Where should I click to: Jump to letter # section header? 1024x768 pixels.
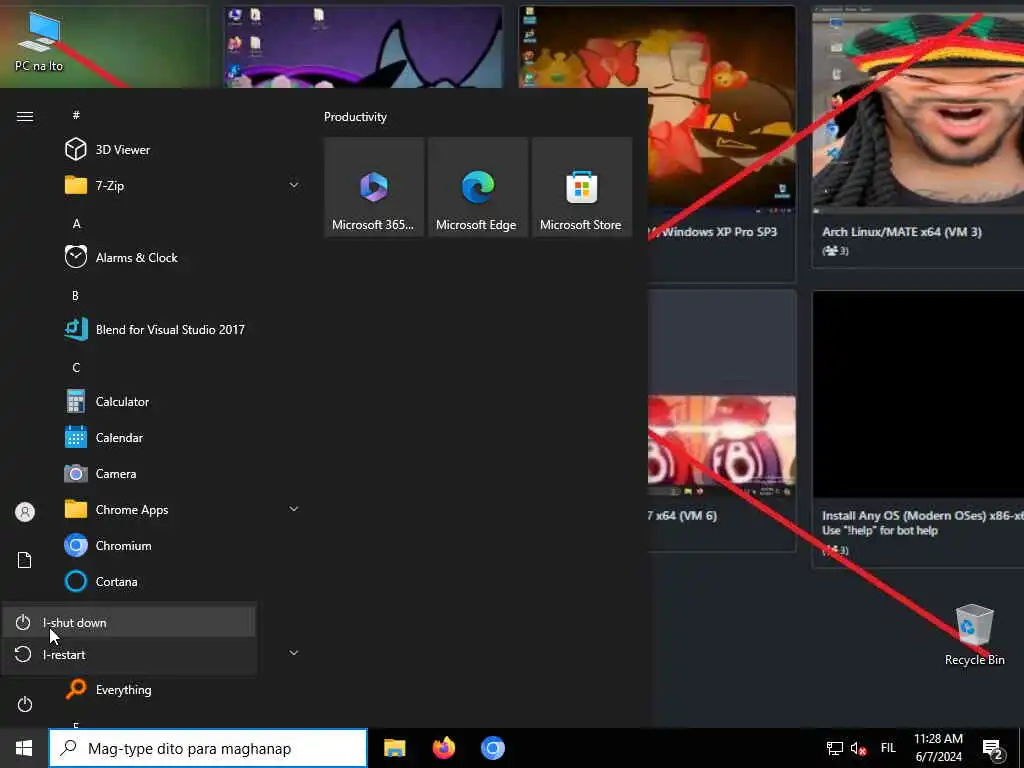click(76, 115)
